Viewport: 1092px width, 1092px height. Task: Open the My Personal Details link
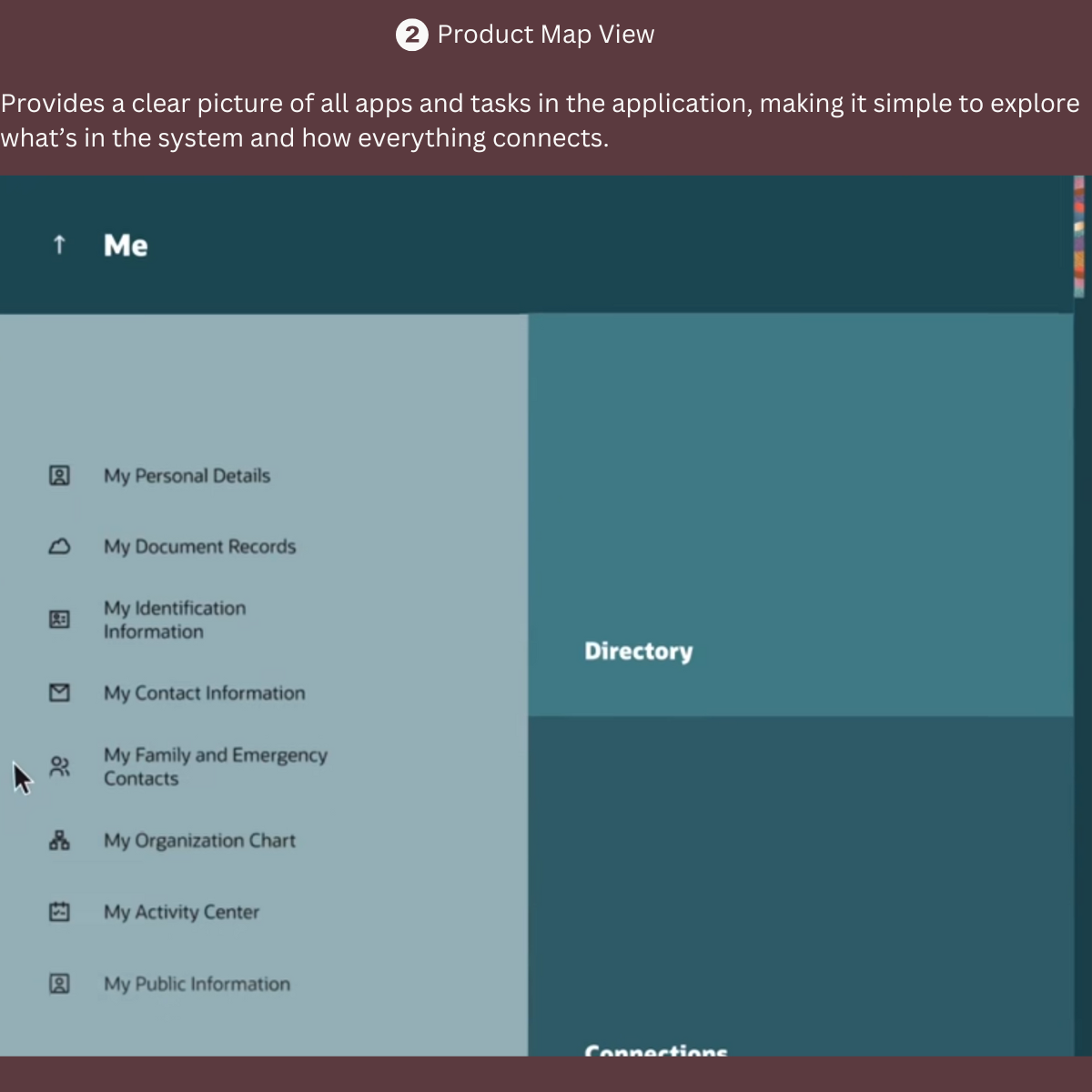(x=187, y=476)
